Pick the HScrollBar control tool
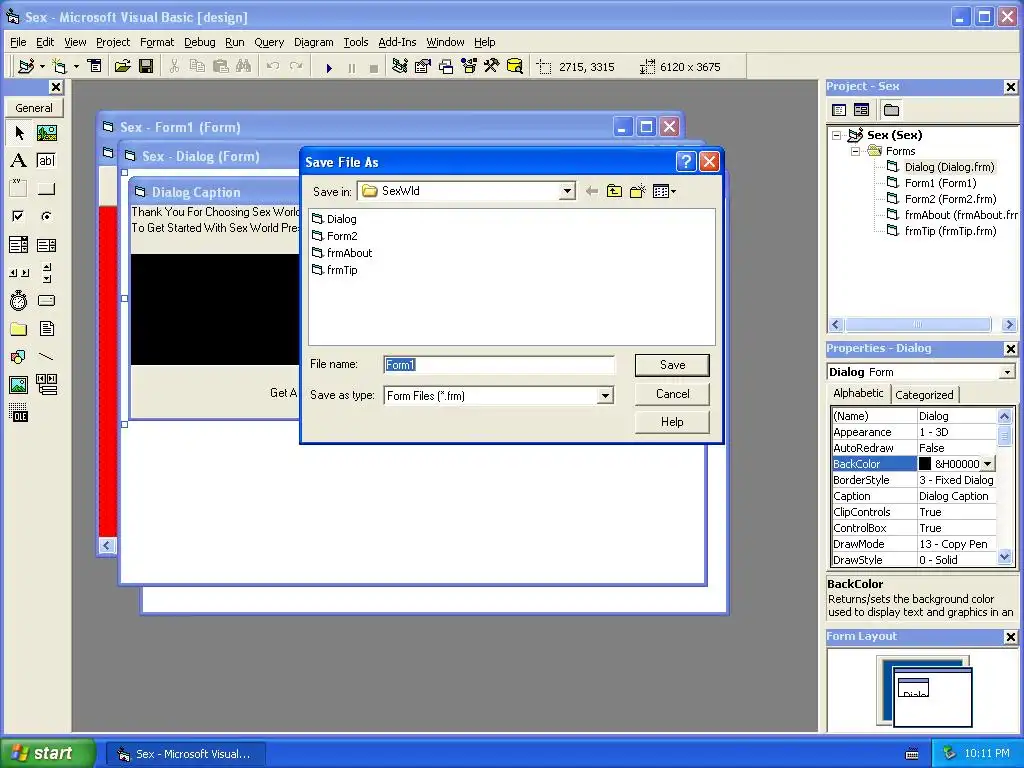The width and height of the screenshot is (1024, 768). [19, 272]
